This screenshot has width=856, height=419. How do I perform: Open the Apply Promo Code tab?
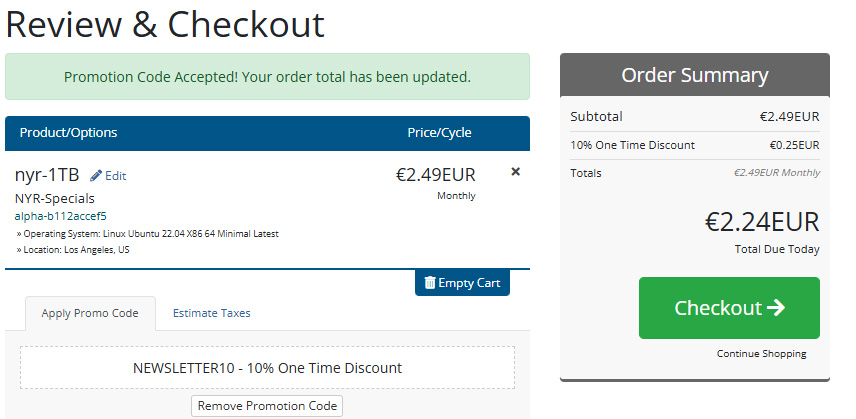pos(90,313)
